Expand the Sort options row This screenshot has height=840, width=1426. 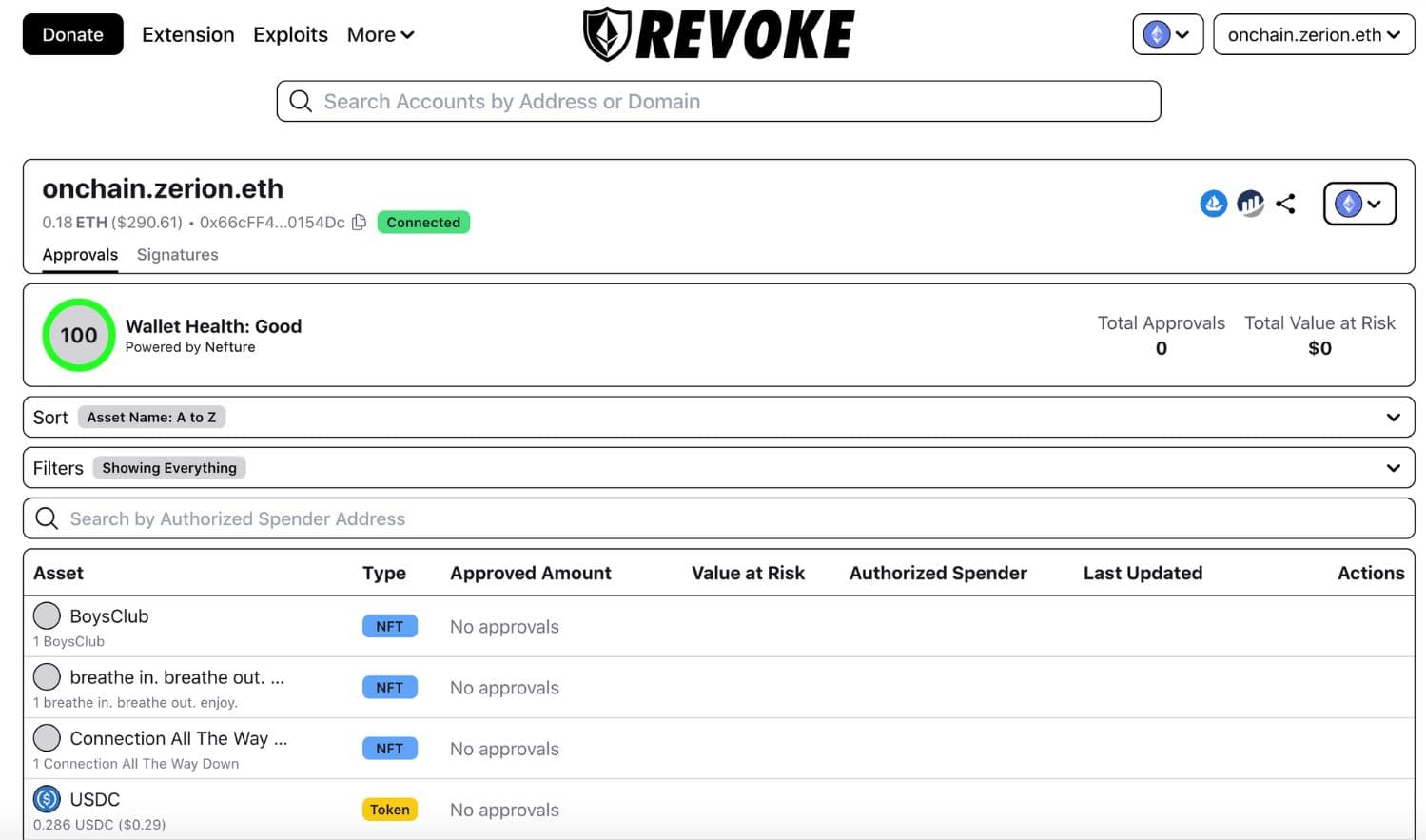click(x=718, y=417)
